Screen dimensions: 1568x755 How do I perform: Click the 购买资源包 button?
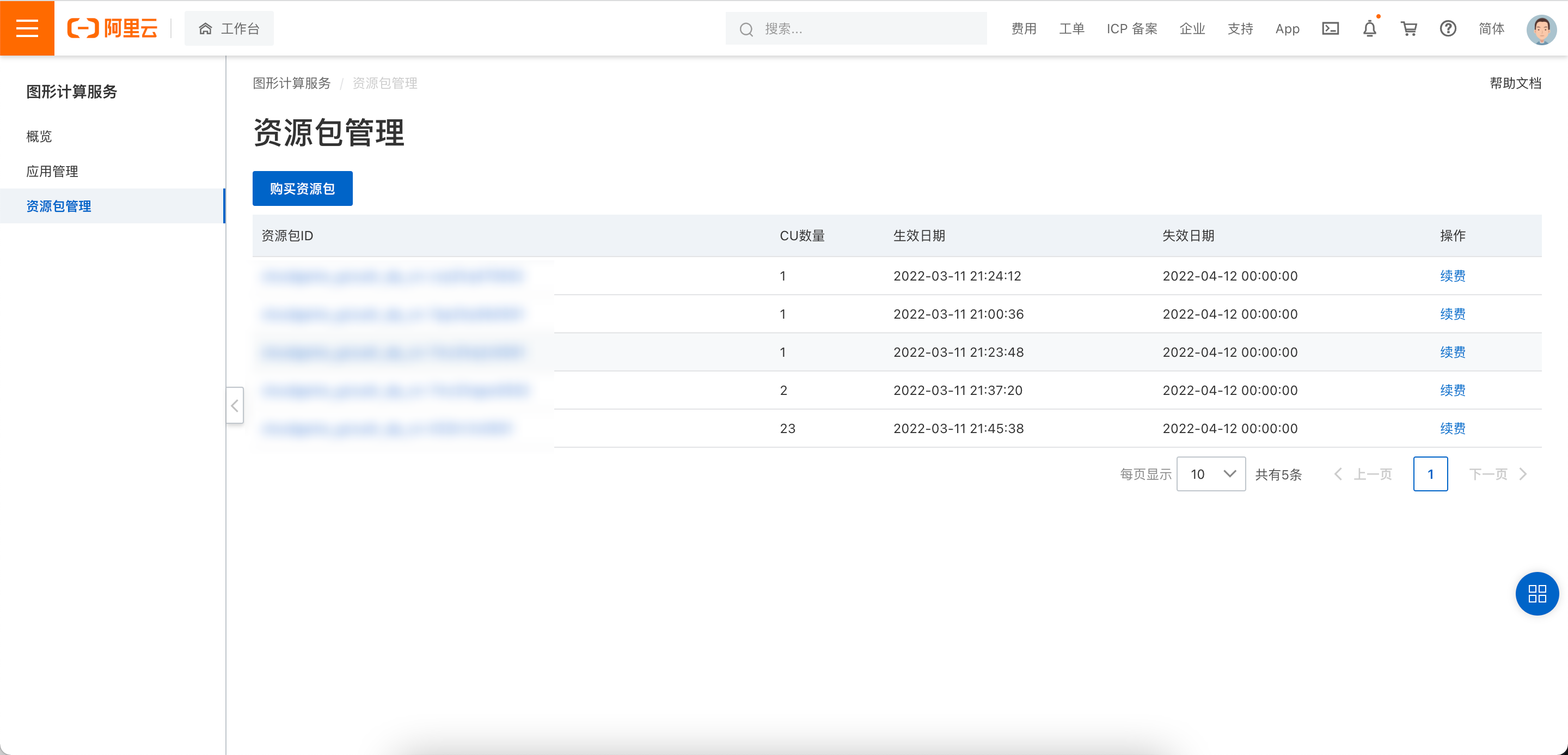pos(303,188)
